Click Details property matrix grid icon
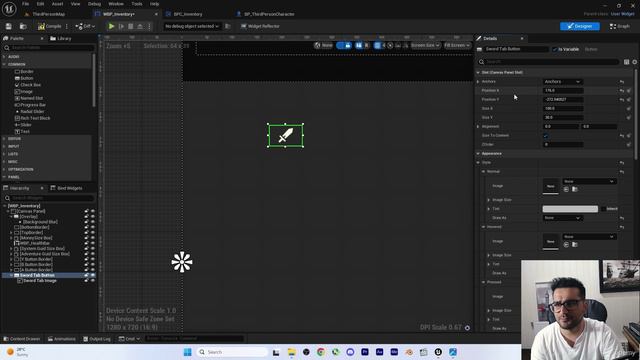The height and width of the screenshot is (360, 640). (x=626, y=62)
